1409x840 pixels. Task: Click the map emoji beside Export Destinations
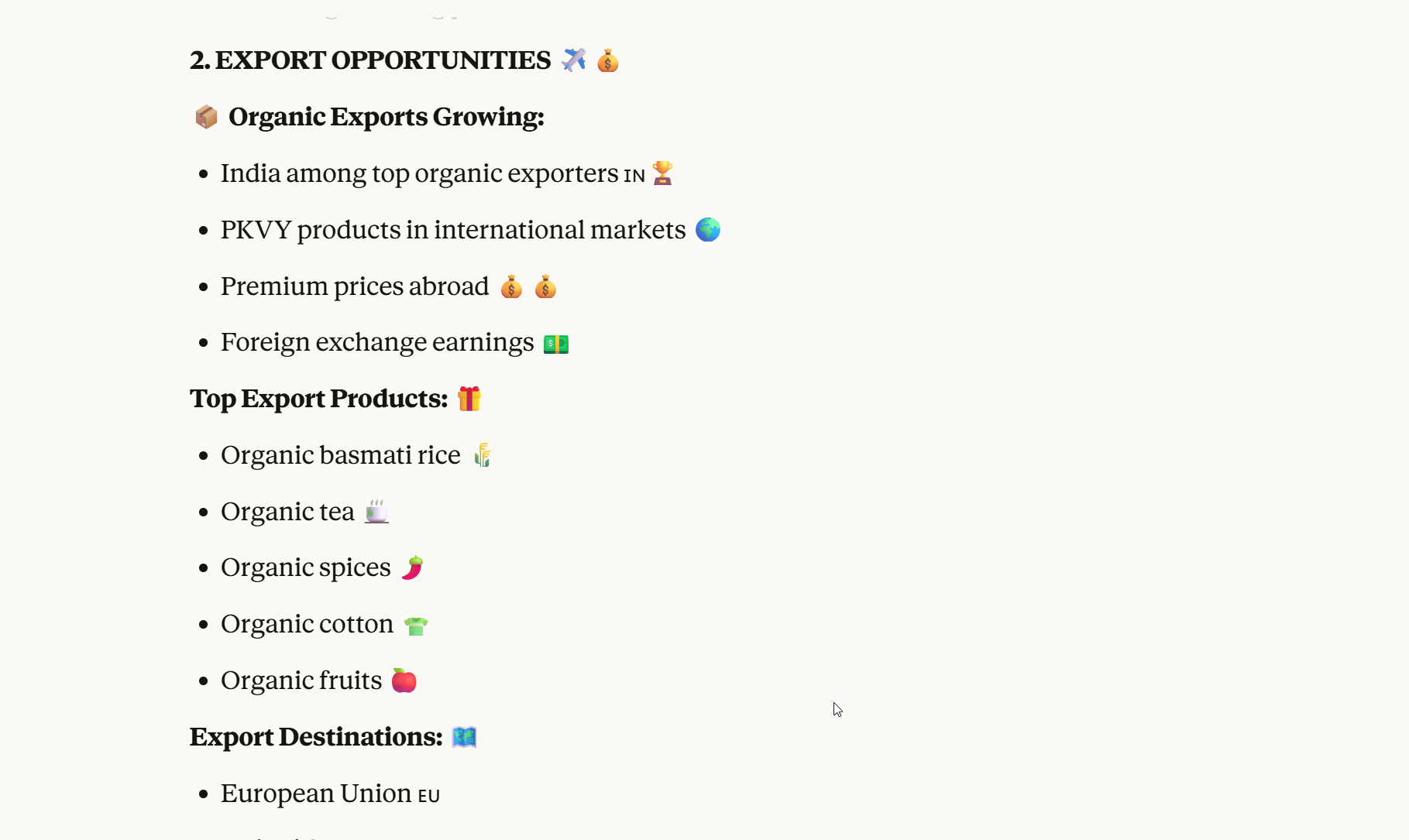pyautogui.click(x=464, y=737)
